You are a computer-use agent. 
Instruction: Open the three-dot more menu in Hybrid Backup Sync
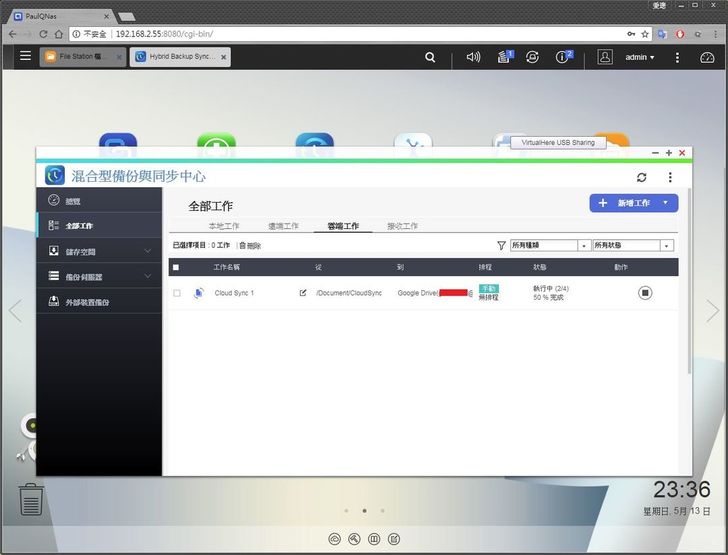pos(670,177)
